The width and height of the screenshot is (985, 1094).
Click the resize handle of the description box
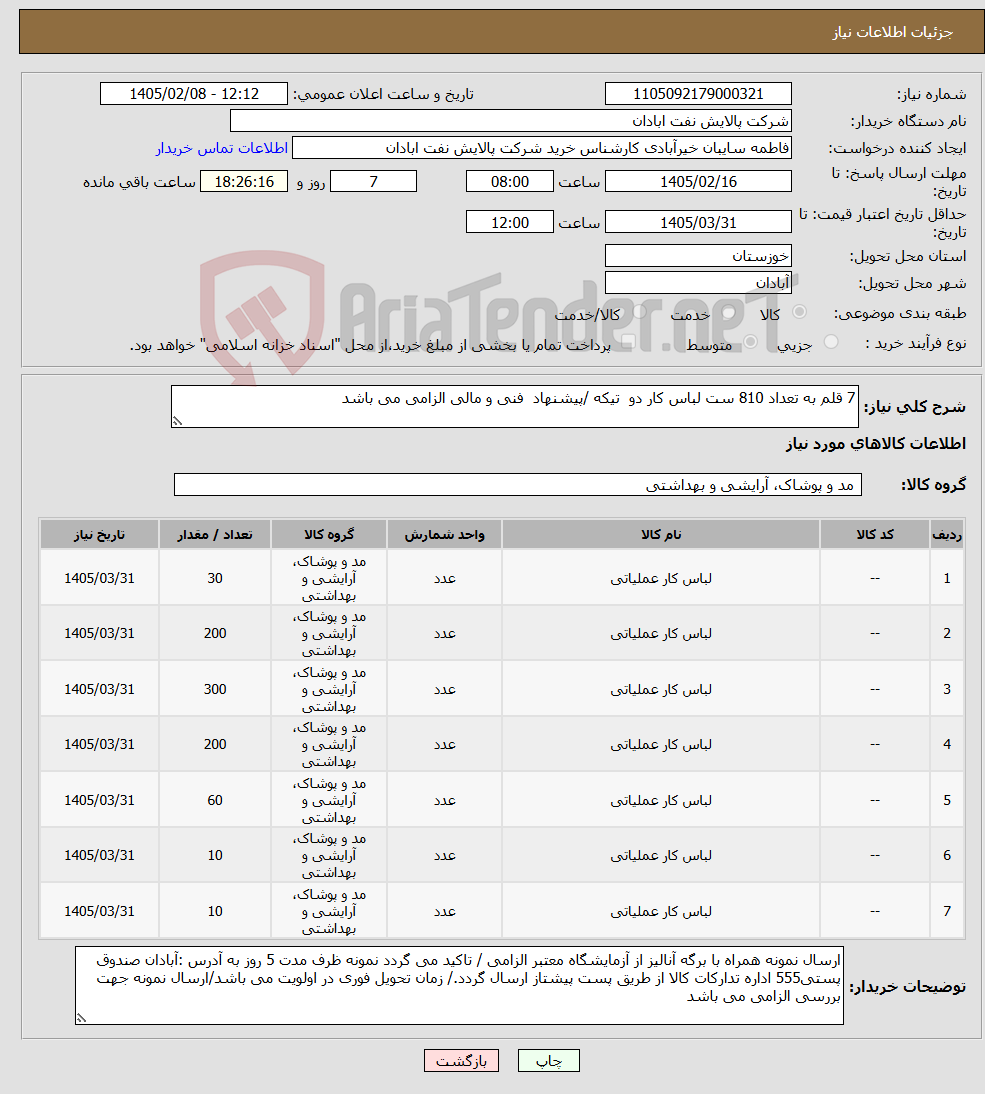coord(177,421)
